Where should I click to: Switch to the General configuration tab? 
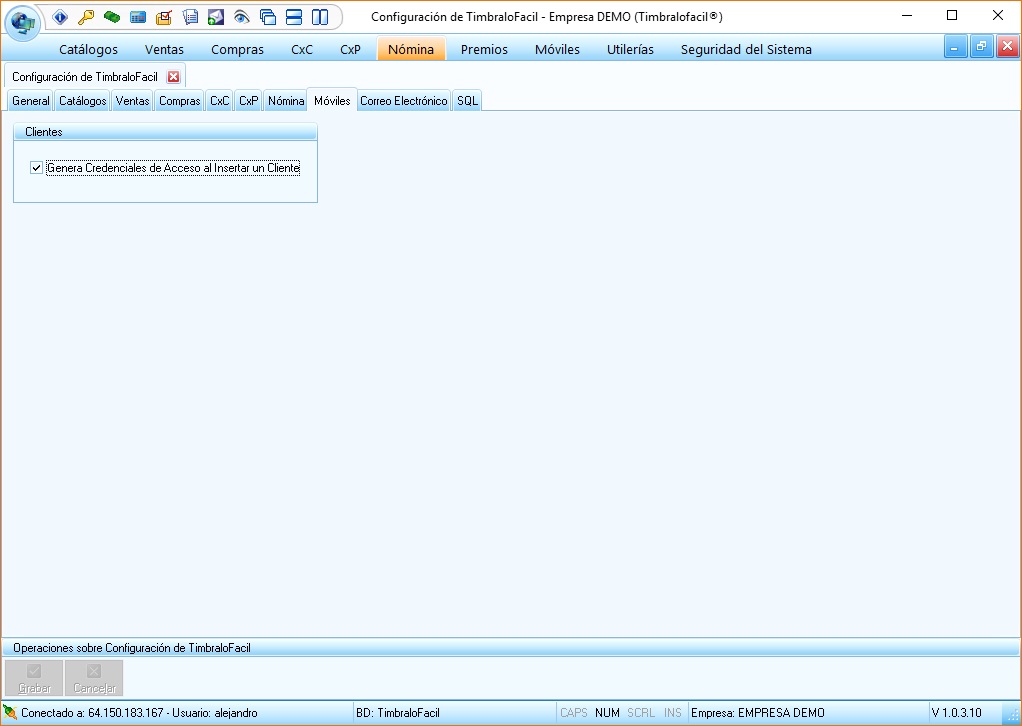click(x=31, y=101)
